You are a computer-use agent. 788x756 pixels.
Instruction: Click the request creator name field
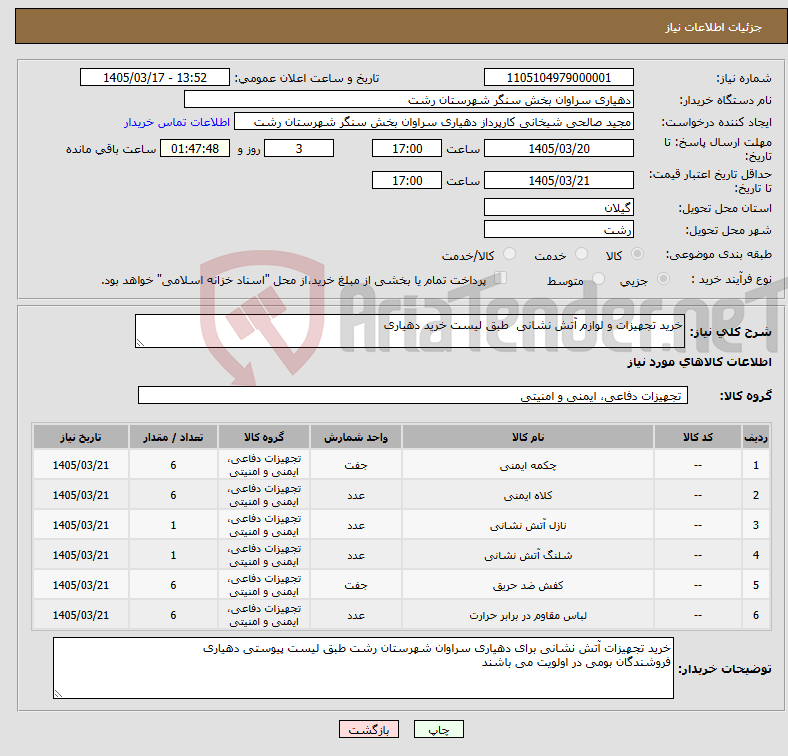[434, 122]
